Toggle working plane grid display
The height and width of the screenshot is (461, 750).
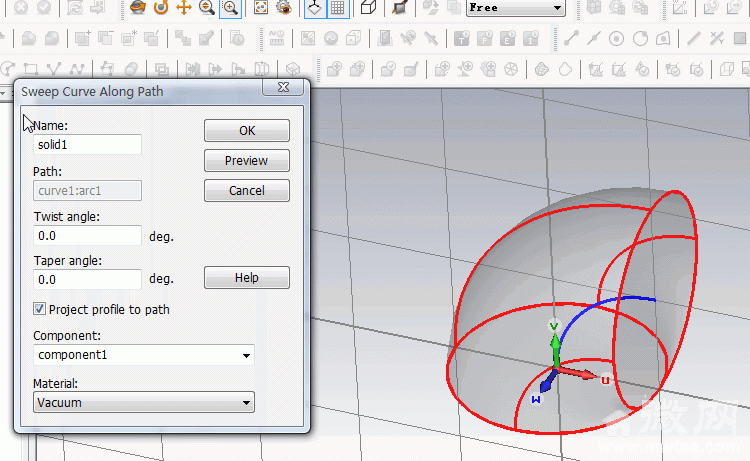(338, 7)
